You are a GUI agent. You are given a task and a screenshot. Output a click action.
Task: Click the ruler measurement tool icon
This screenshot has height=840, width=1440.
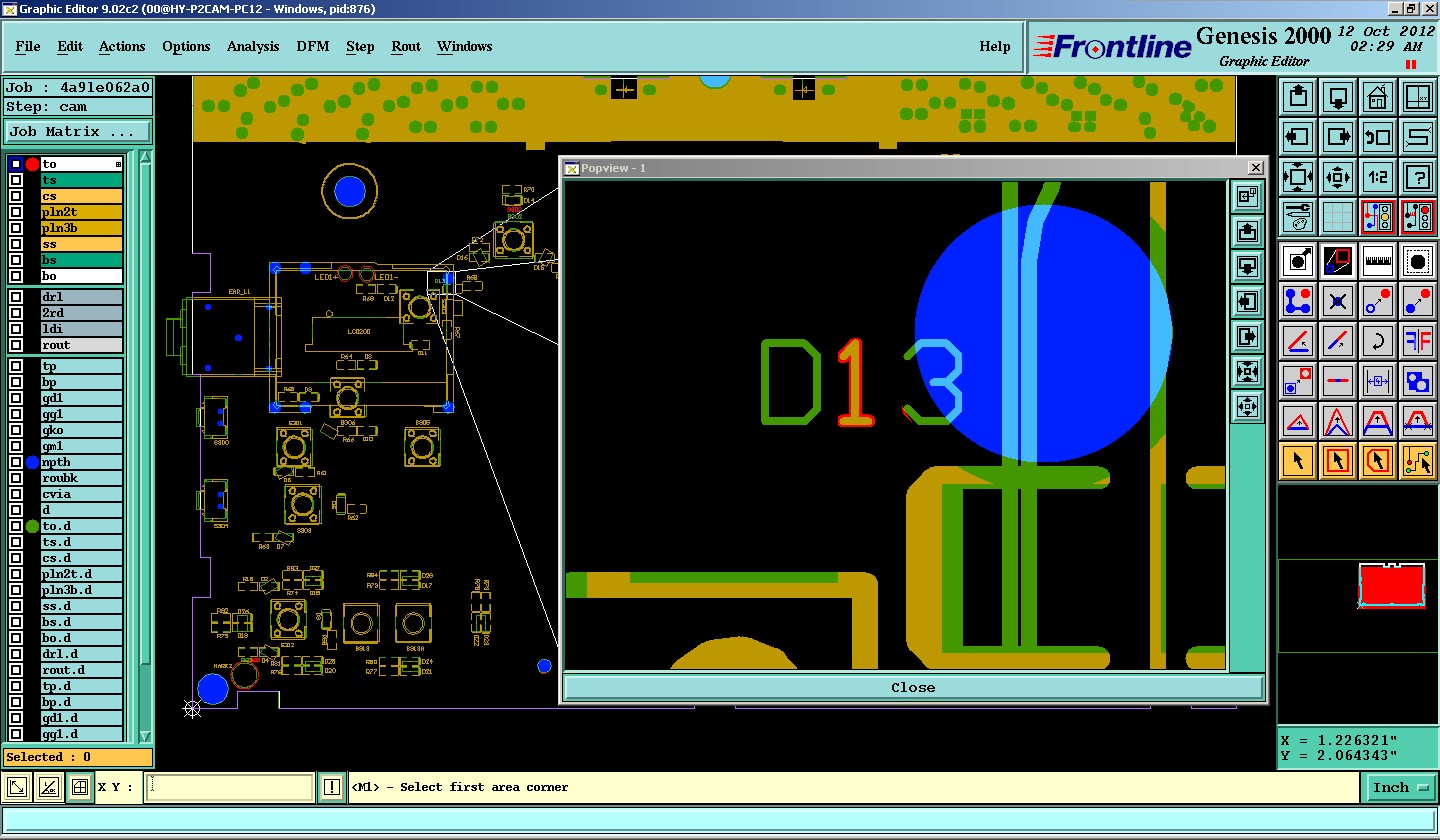coord(1378,261)
